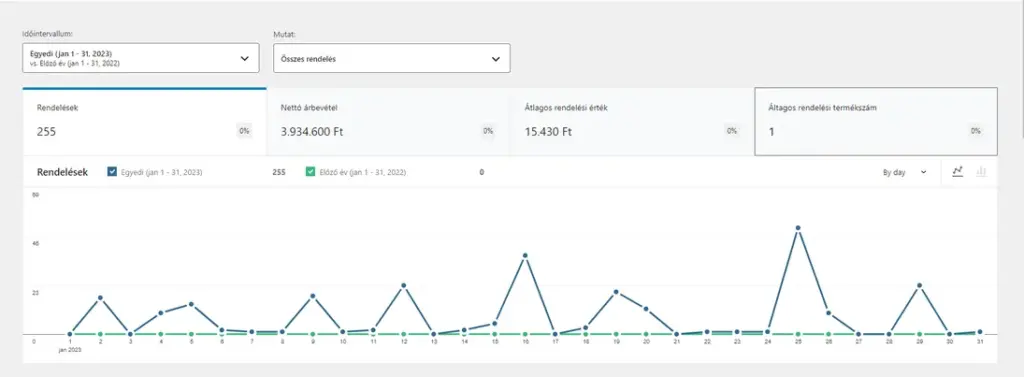Viewport: 1024px width, 377px height.
Task: Click the Rendelések chart title
Action: click(63, 172)
